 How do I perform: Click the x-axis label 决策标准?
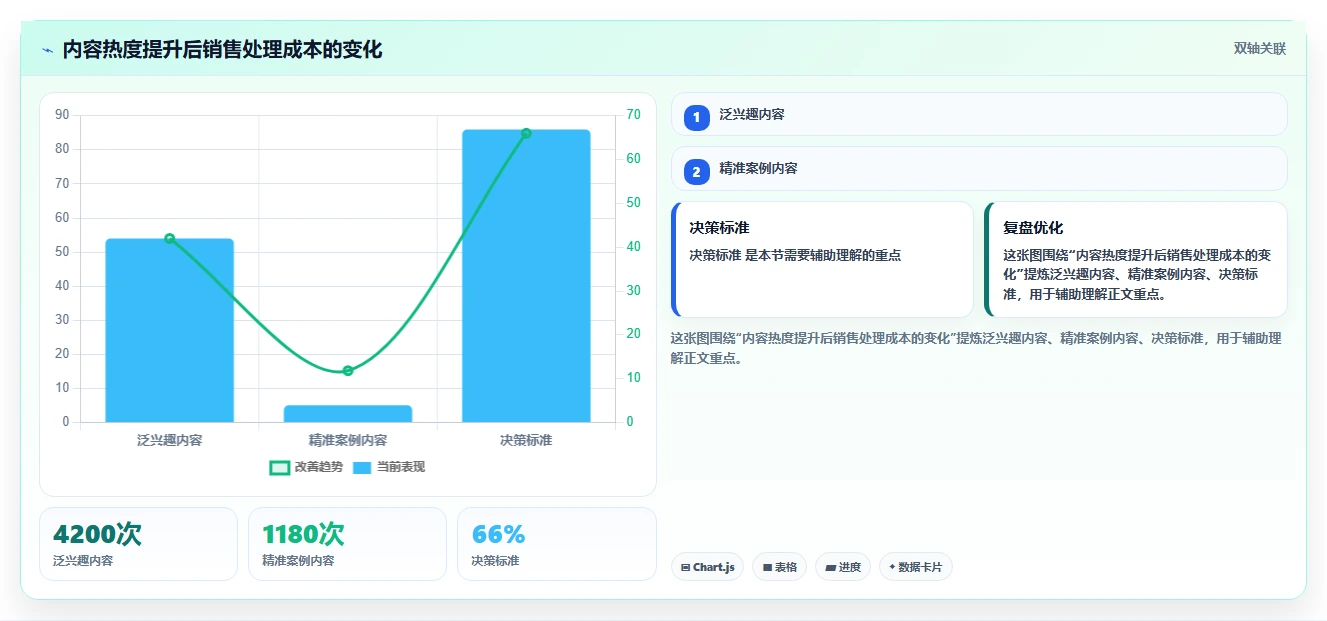(x=526, y=440)
